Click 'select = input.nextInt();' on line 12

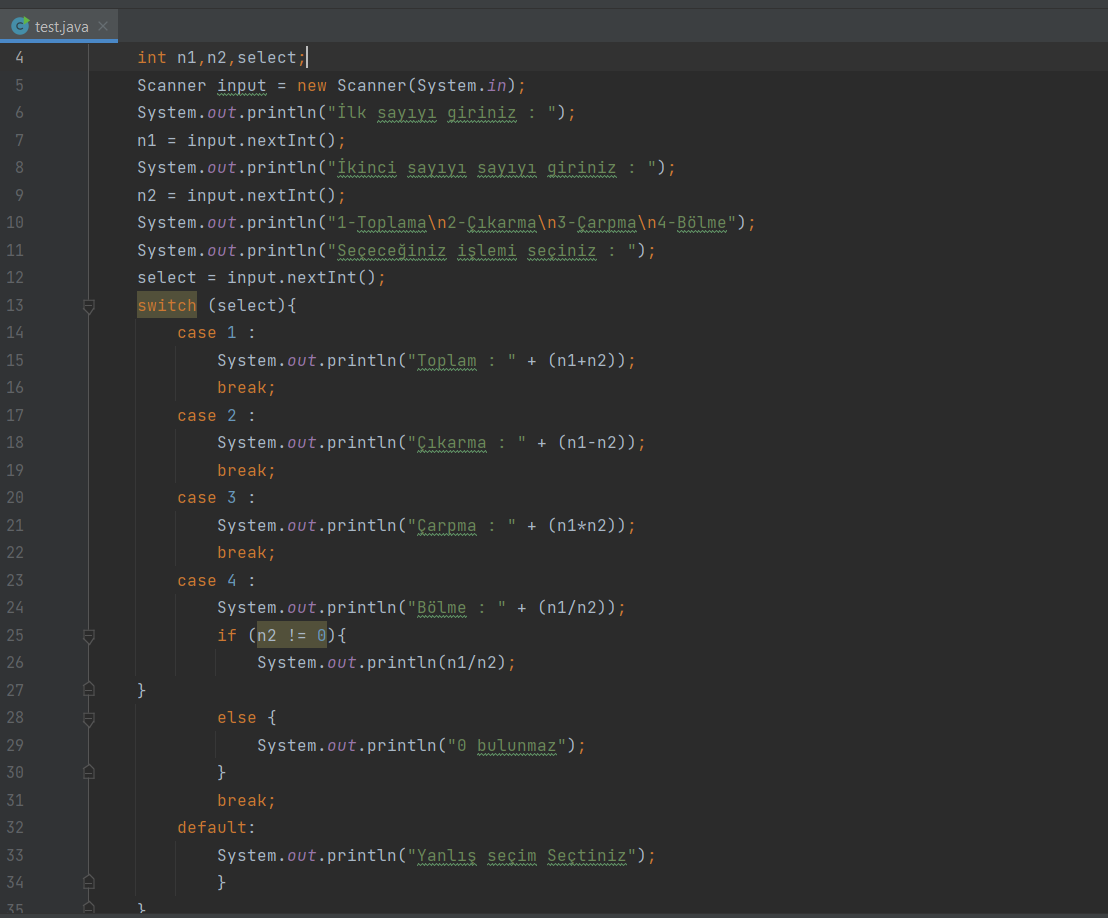(261, 278)
